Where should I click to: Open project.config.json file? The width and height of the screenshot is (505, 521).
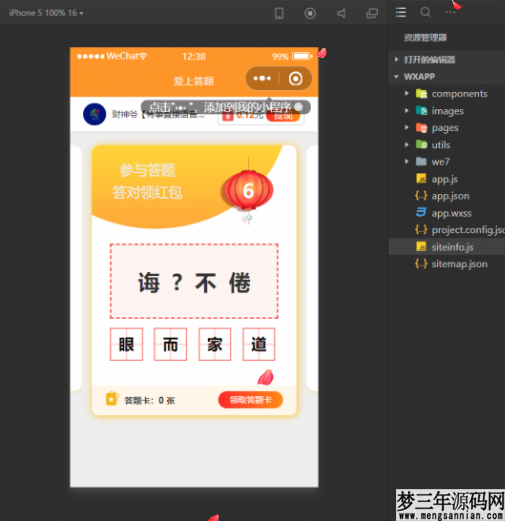click(468, 230)
